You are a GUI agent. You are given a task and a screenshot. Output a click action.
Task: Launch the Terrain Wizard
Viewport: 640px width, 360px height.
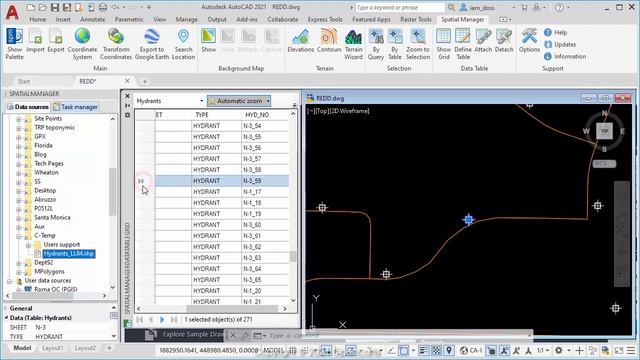353,44
